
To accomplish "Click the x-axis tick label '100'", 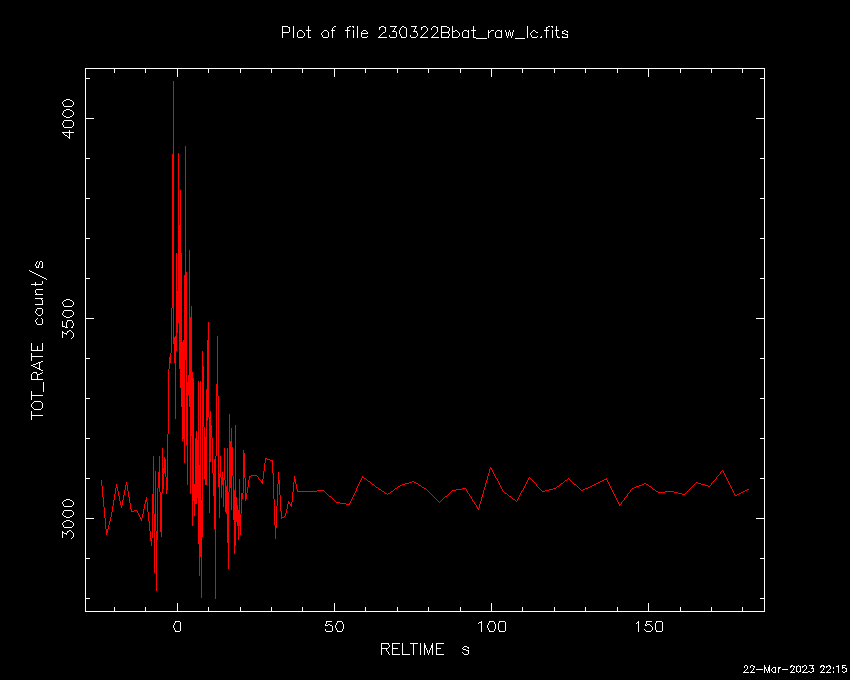I will coord(491,627).
